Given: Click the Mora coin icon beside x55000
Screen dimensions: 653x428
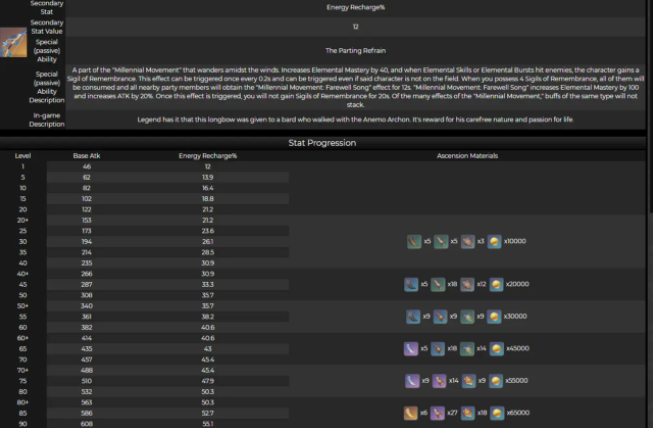Looking at the screenshot, I should 496,381.
